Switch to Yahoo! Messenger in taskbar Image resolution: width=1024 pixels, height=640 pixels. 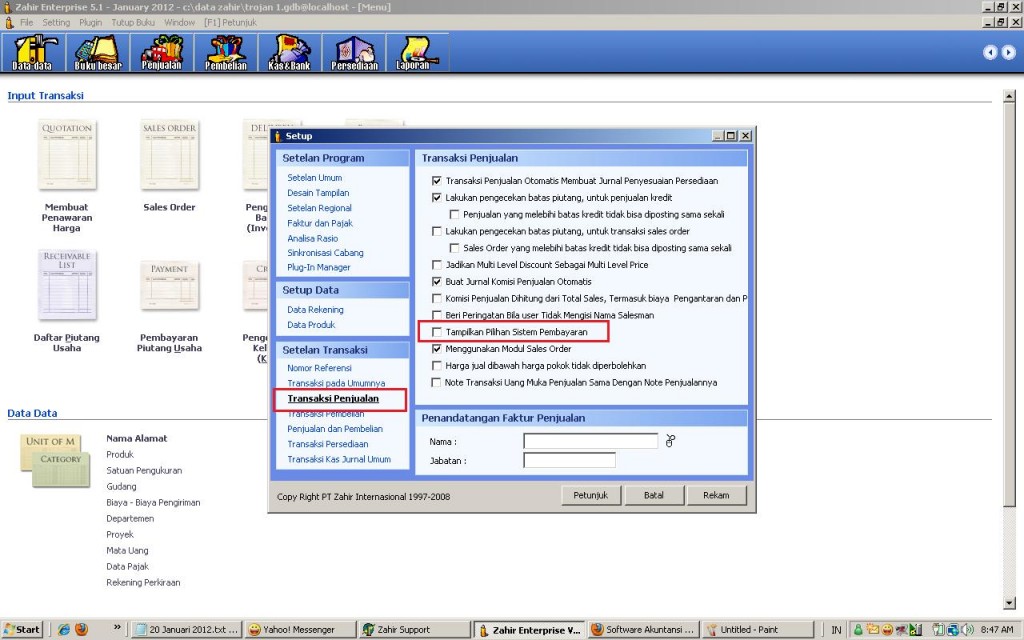pyautogui.click(x=300, y=630)
